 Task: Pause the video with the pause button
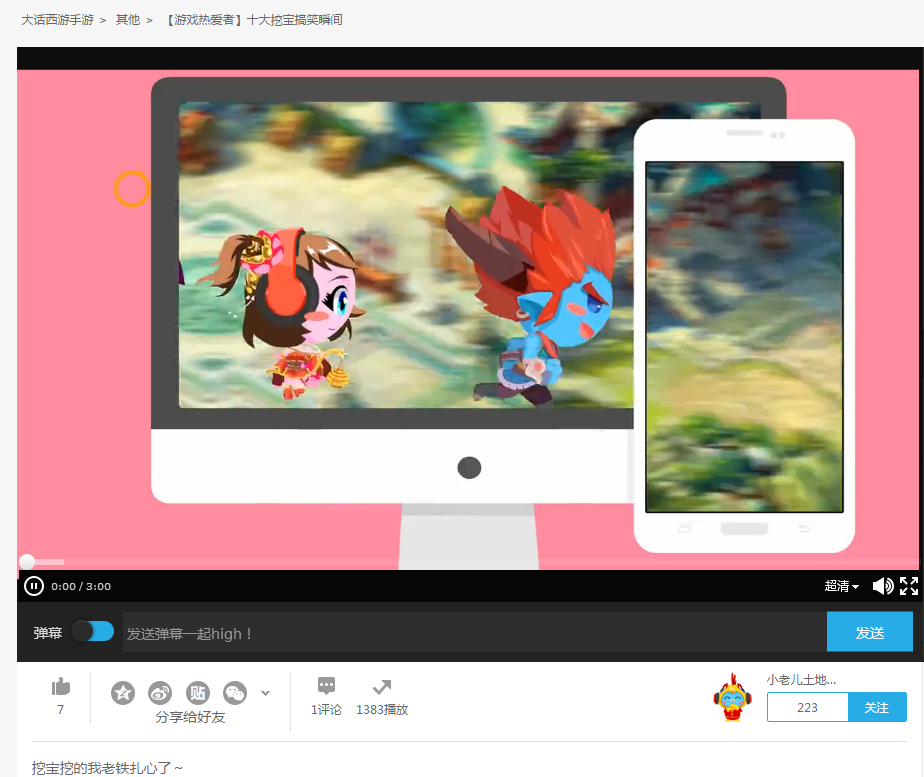(x=34, y=586)
